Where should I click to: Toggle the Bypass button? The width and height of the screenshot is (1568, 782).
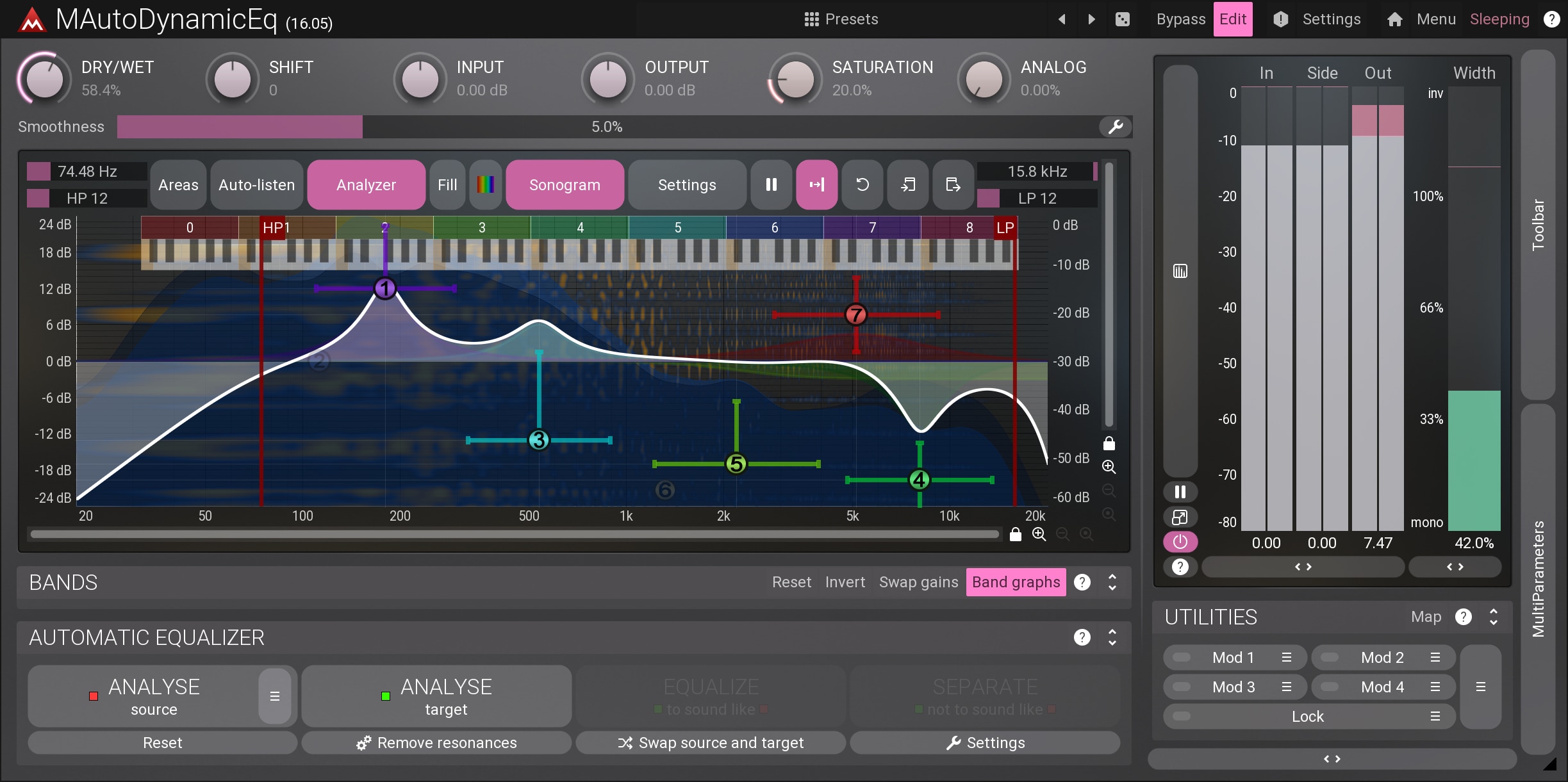(1181, 19)
